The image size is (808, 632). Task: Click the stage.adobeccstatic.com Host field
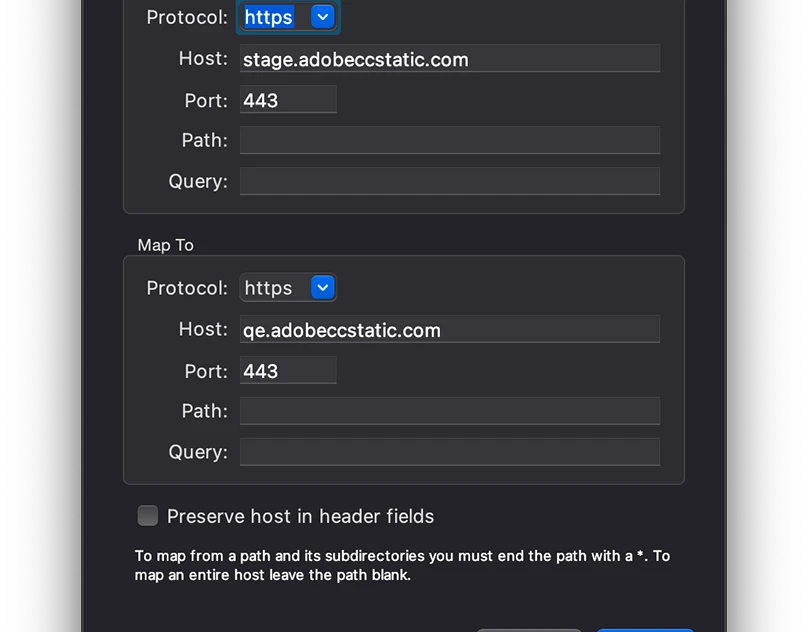pos(449,59)
